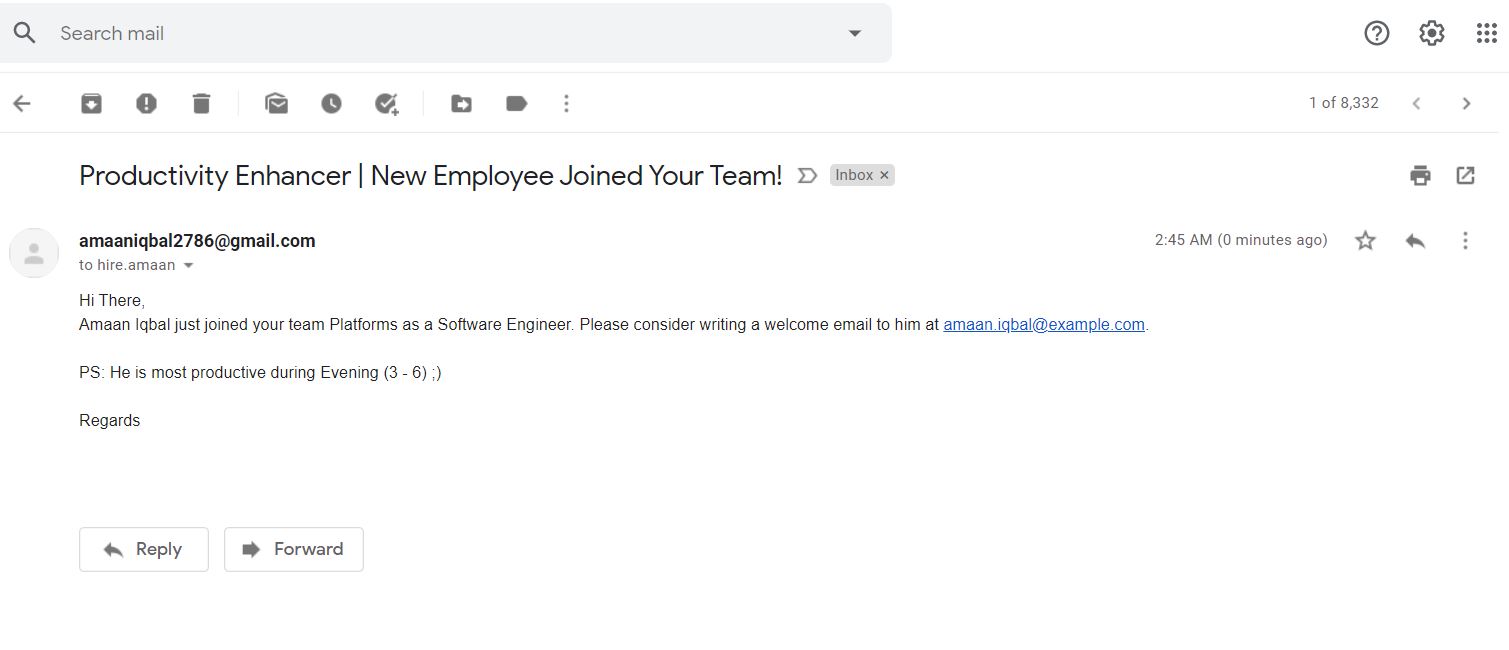Show search options dropdown arrow

coord(855,33)
